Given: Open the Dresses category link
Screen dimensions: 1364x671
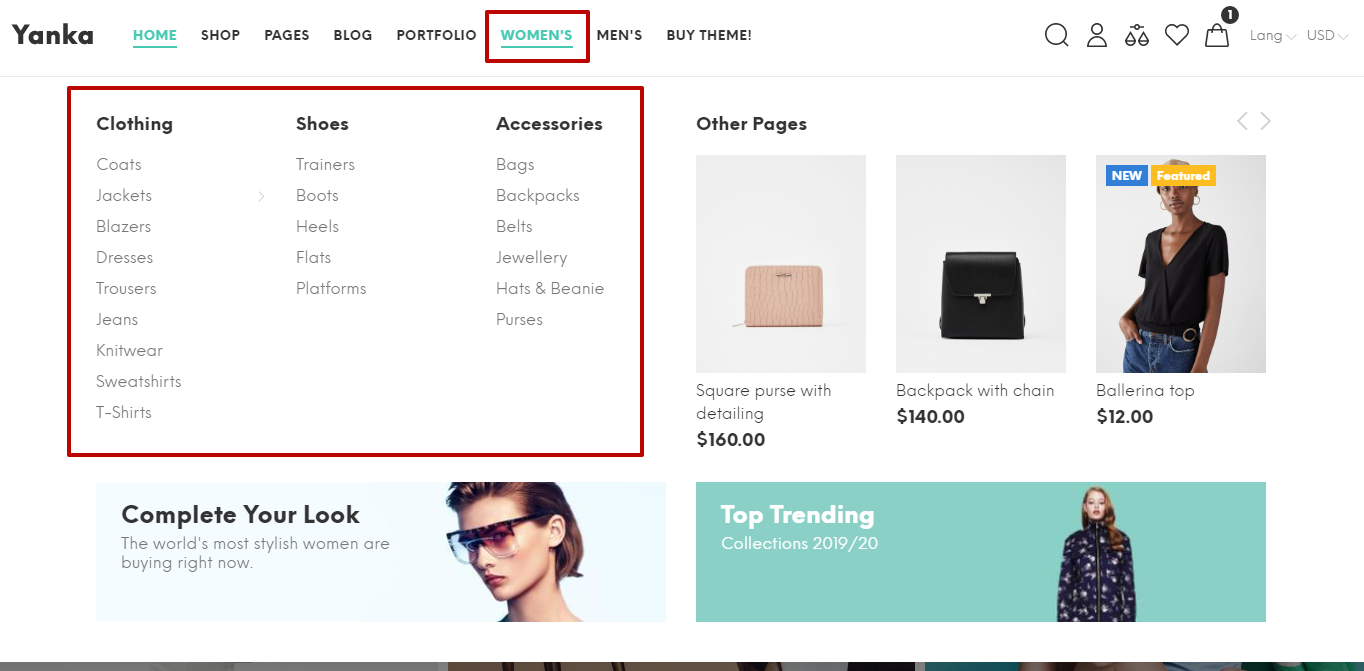Looking at the screenshot, I should coord(124,257).
